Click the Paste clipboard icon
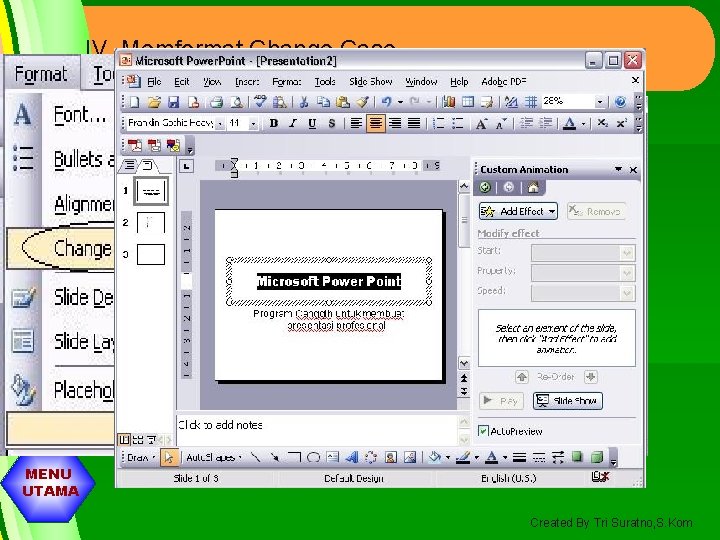The height and width of the screenshot is (540, 720). [343, 102]
